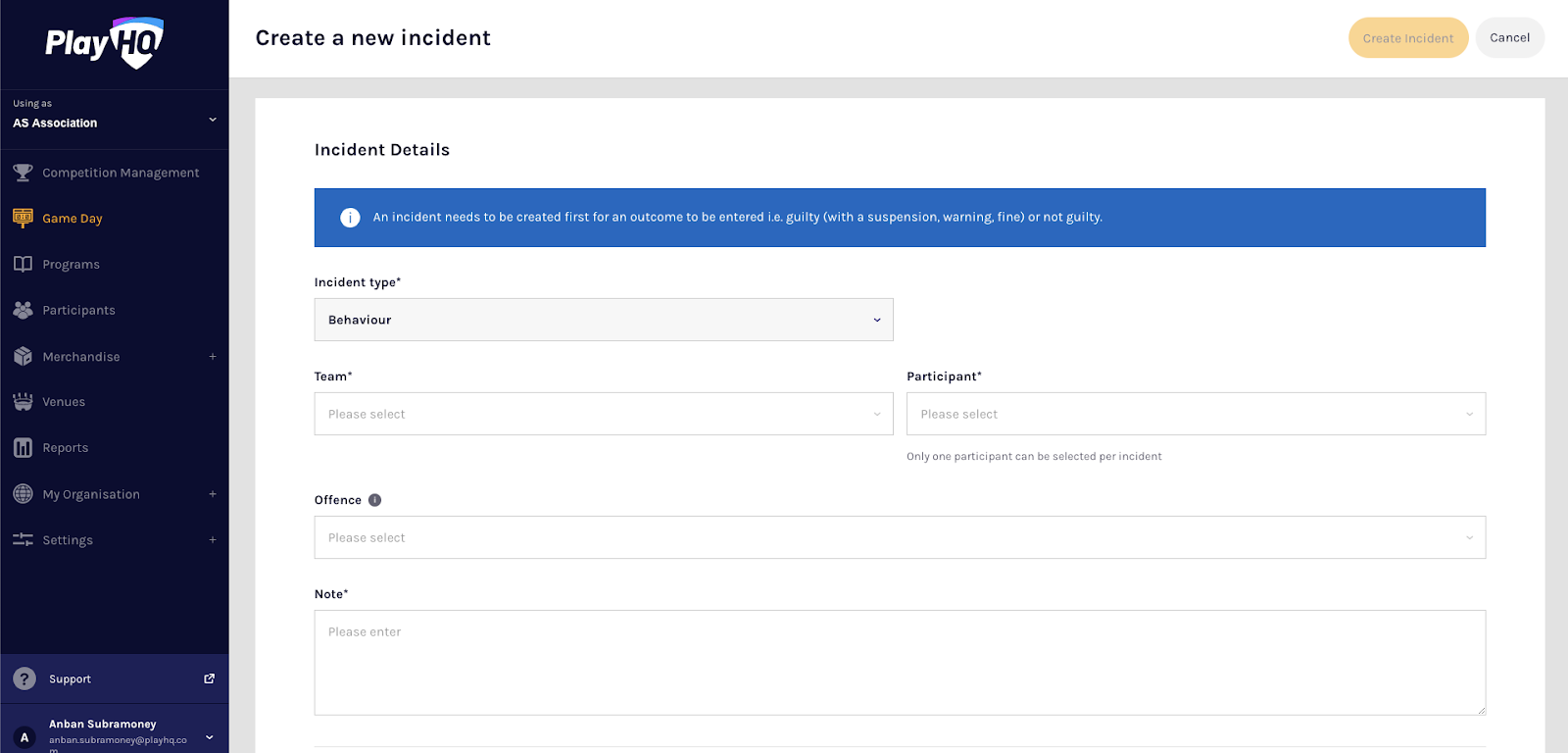The width and height of the screenshot is (1568, 753).
Task: Open the Incident type dropdown
Action: coord(603,320)
